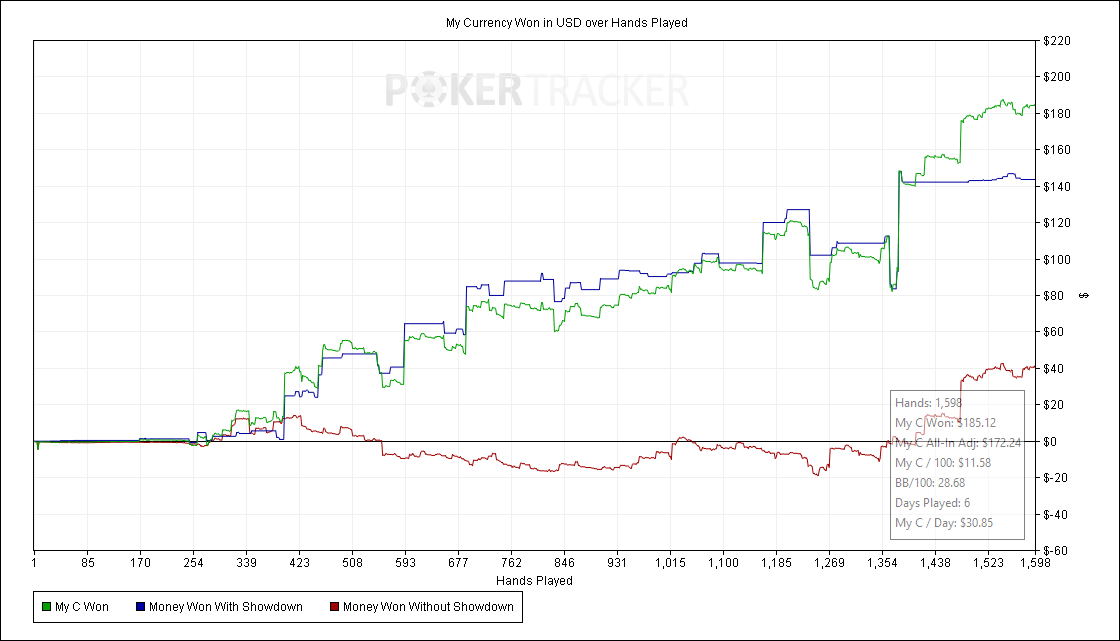Select the 'My C Won' legend label

tap(82, 607)
